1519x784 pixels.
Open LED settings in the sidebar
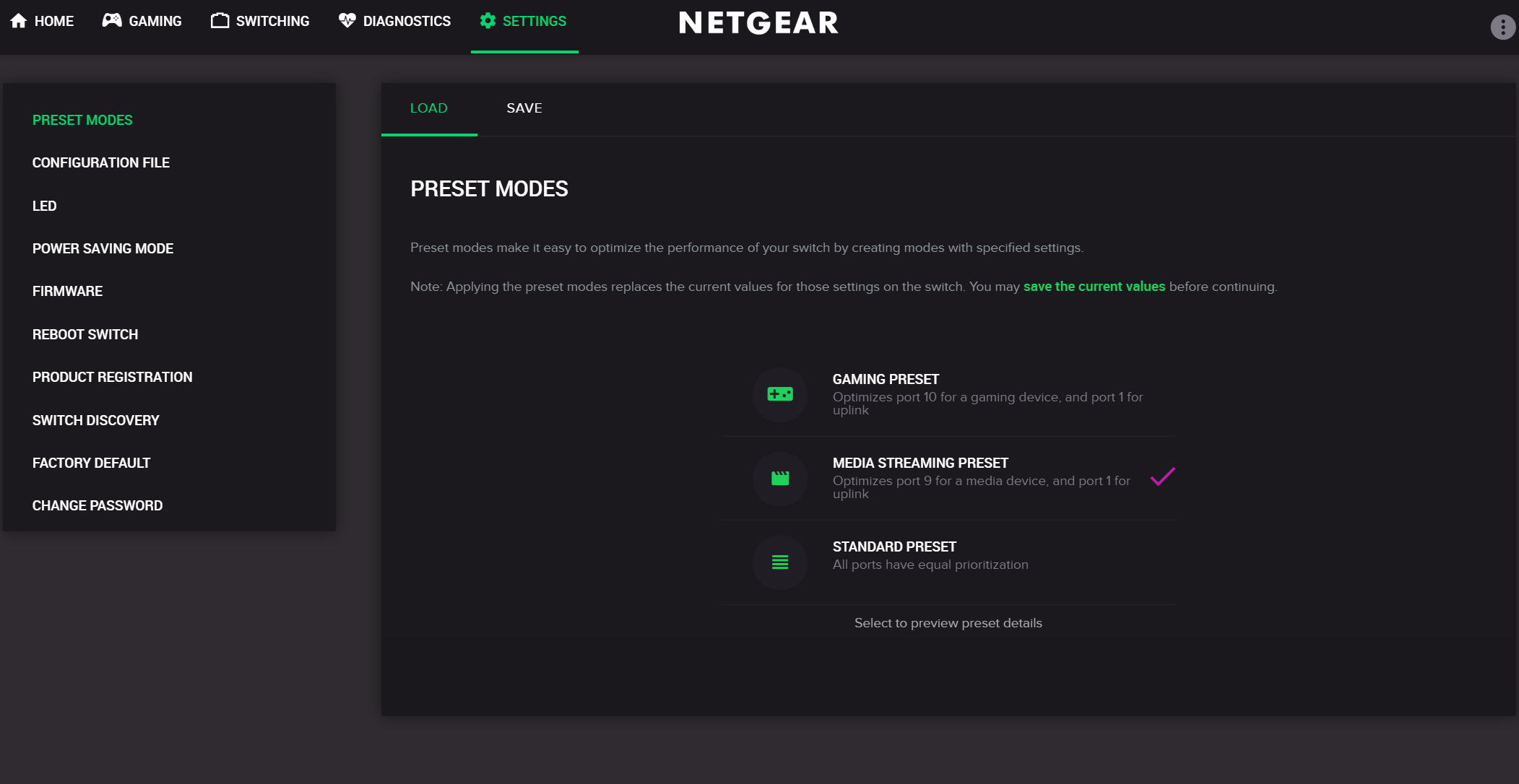44,206
